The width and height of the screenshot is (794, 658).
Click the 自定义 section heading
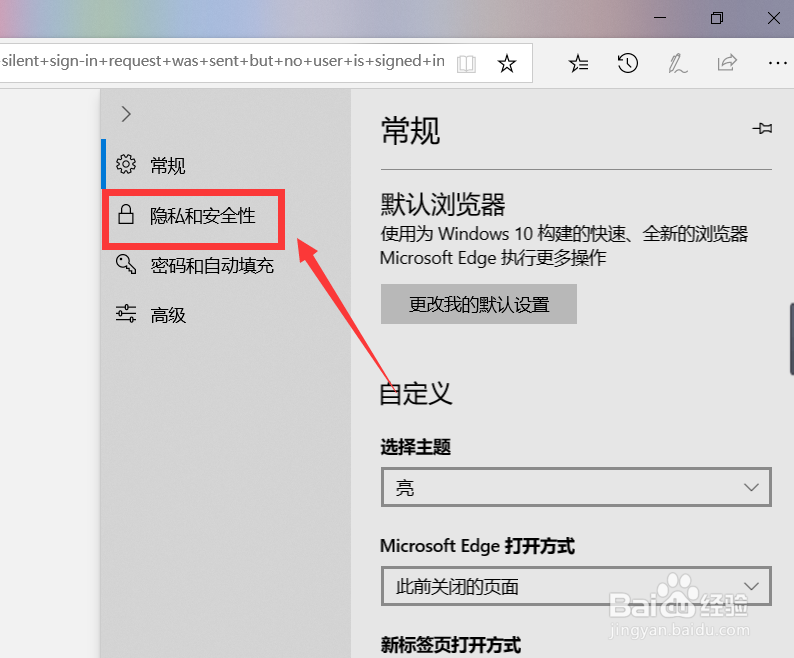coord(416,393)
